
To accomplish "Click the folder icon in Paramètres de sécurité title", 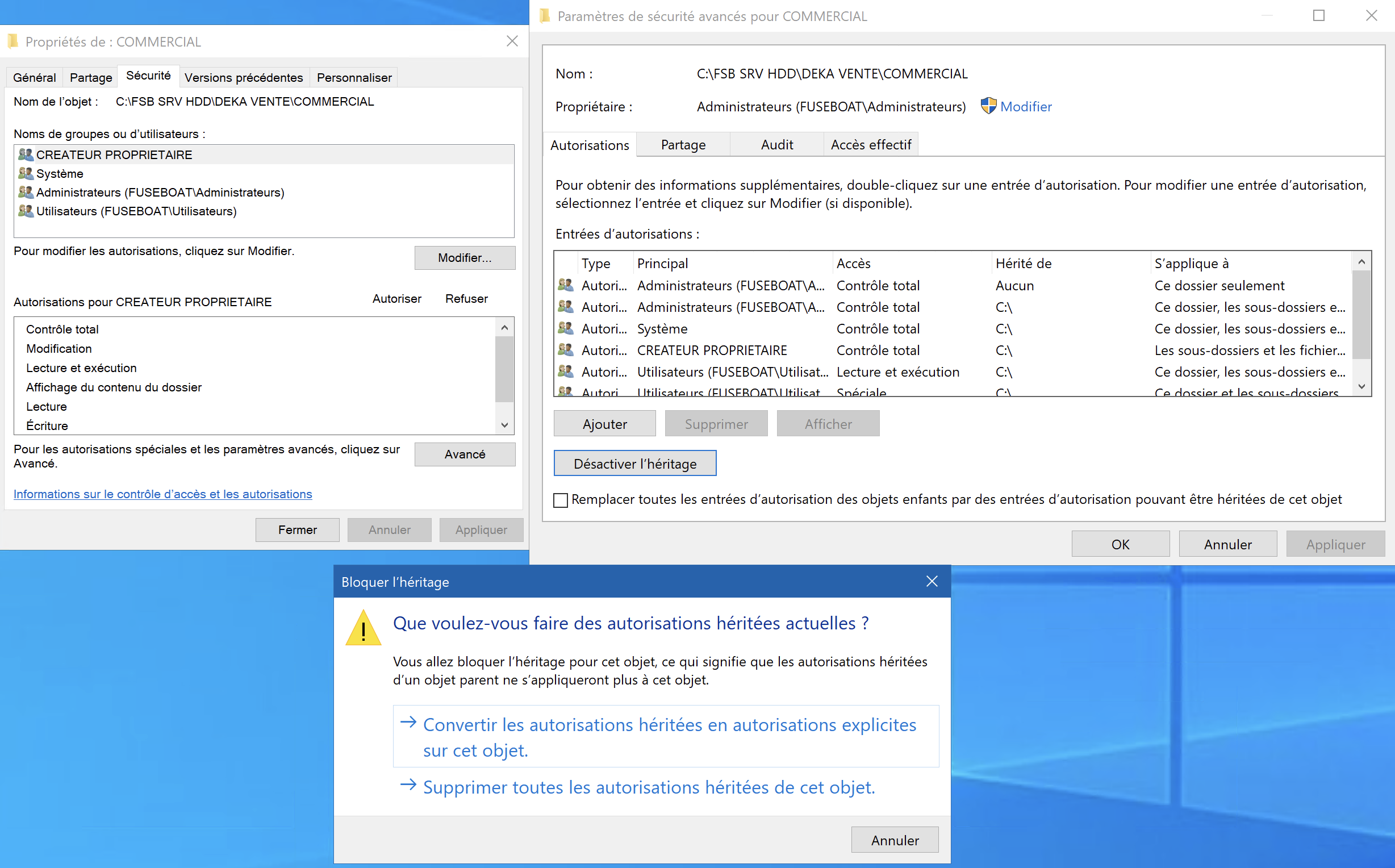I will pos(545,16).
